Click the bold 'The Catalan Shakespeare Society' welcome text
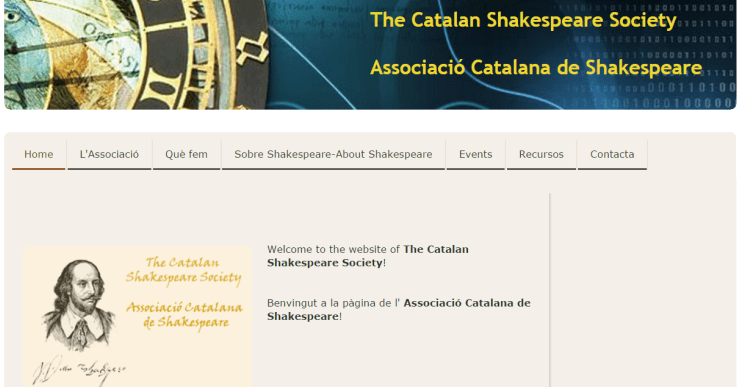740x387 pixels. [368, 256]
